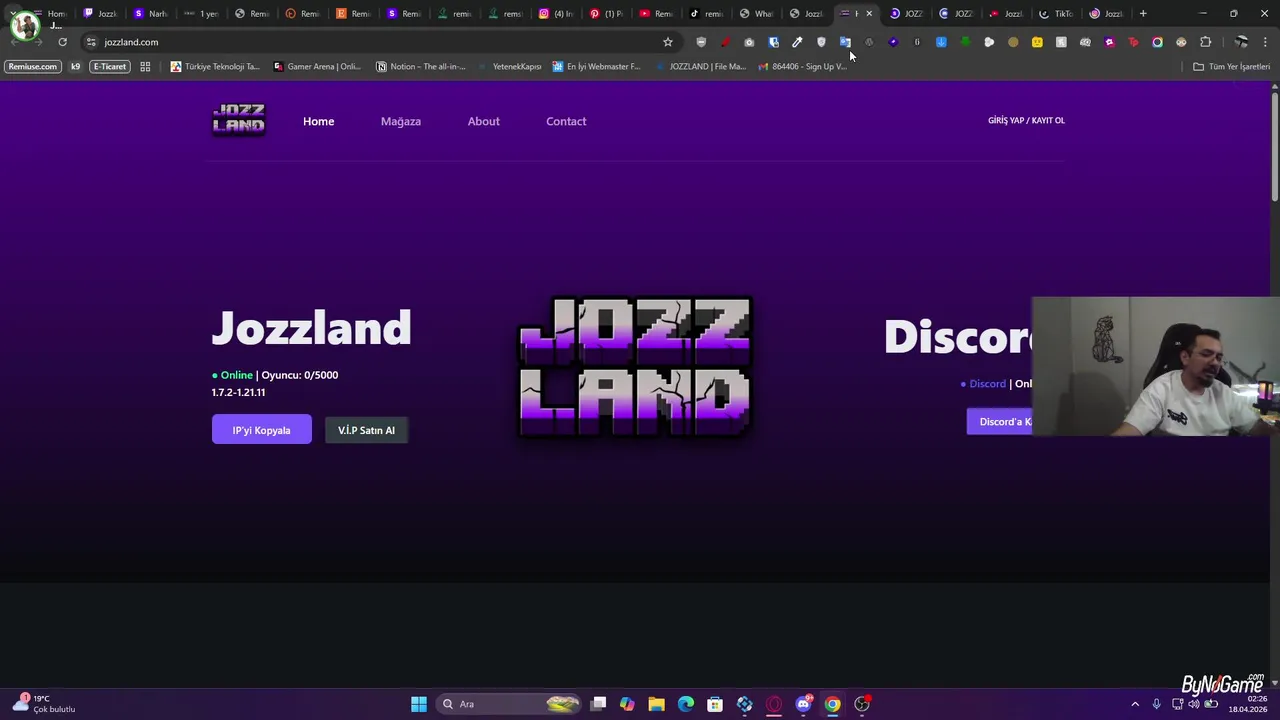Click GİRİŞ YAP / KAYIT OL link

click(1026, 120)
